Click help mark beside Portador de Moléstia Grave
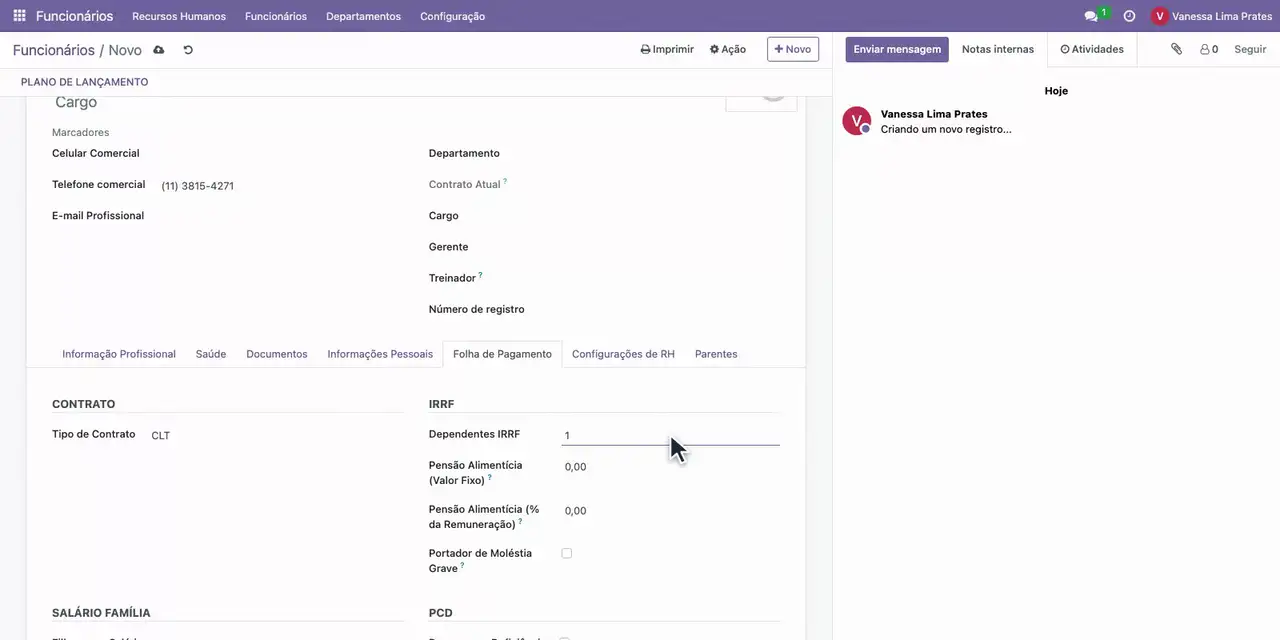Screen dimensions: 1280x640 (x=462, y=565)
